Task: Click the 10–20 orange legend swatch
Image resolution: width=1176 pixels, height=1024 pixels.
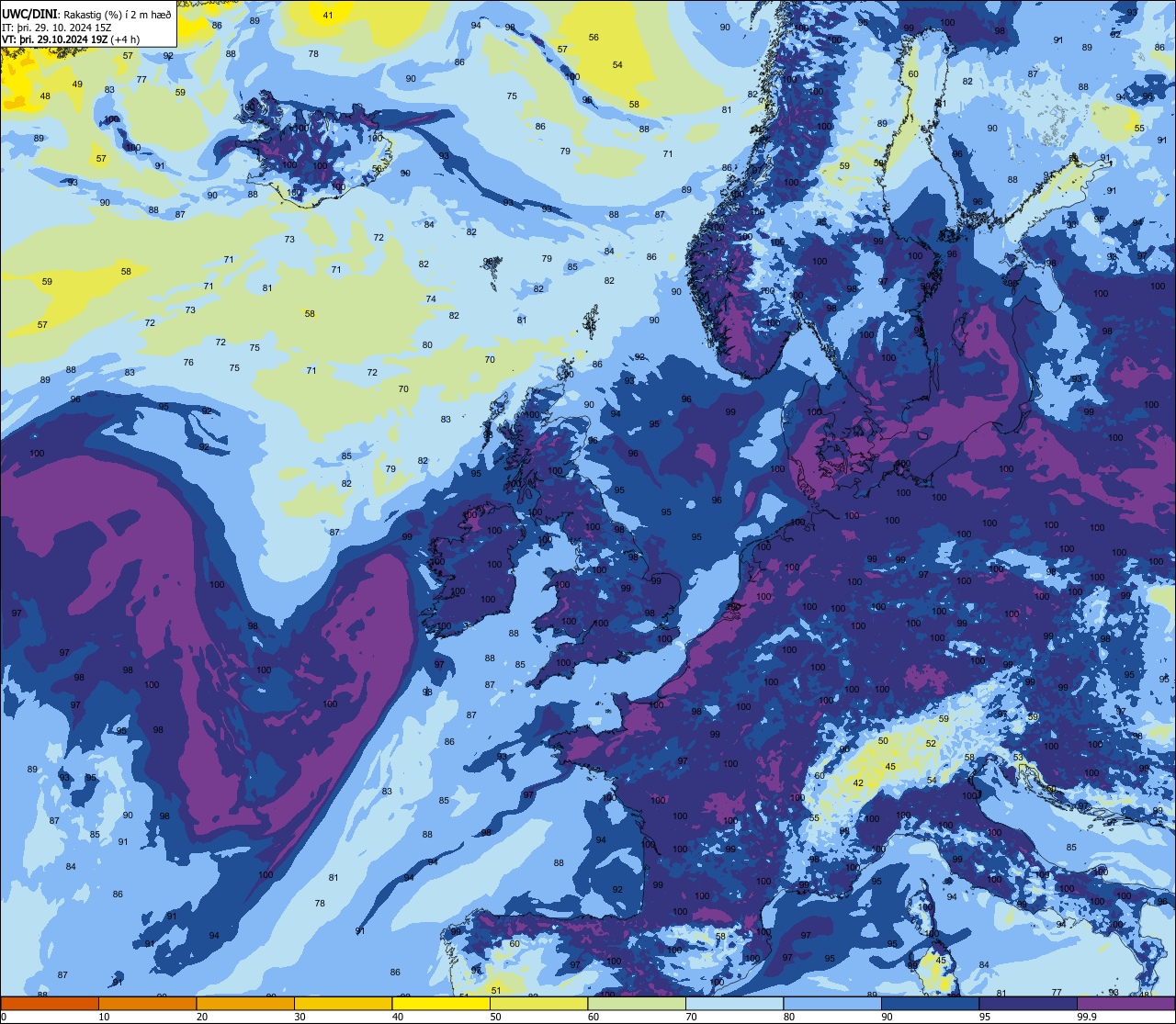Action: [147, 1003]
